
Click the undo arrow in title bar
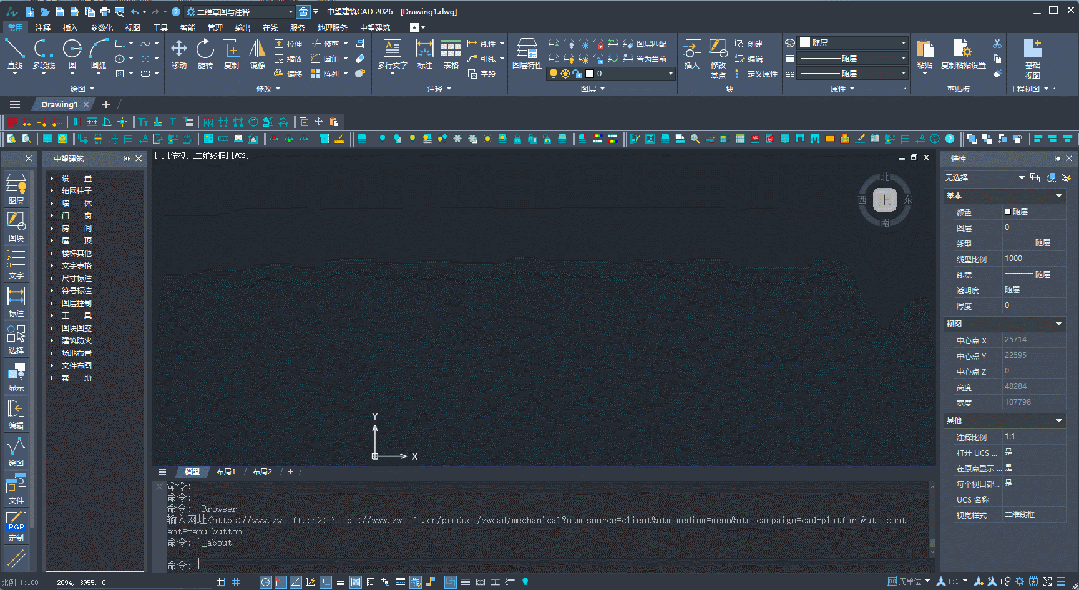(x=135, y=12)
